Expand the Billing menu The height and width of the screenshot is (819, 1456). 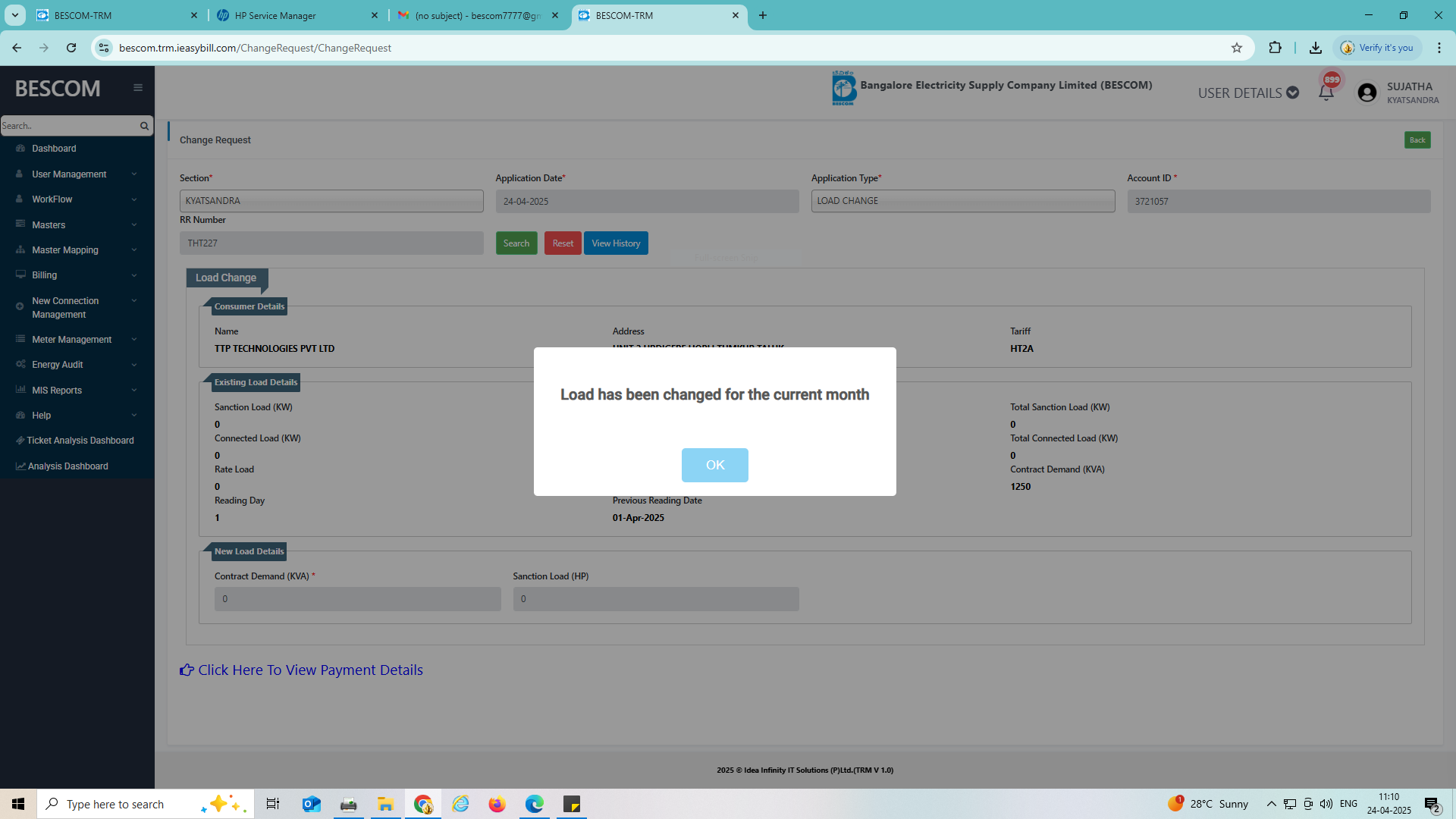[x=76, y=275]
